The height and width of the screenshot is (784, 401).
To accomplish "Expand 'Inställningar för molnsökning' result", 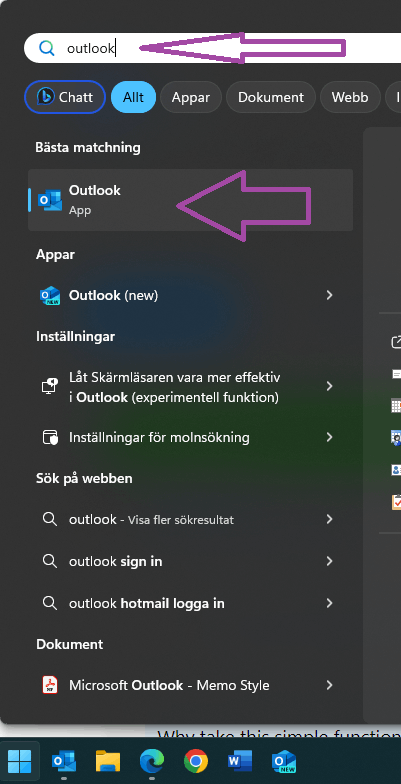I will tap(330, 438).
